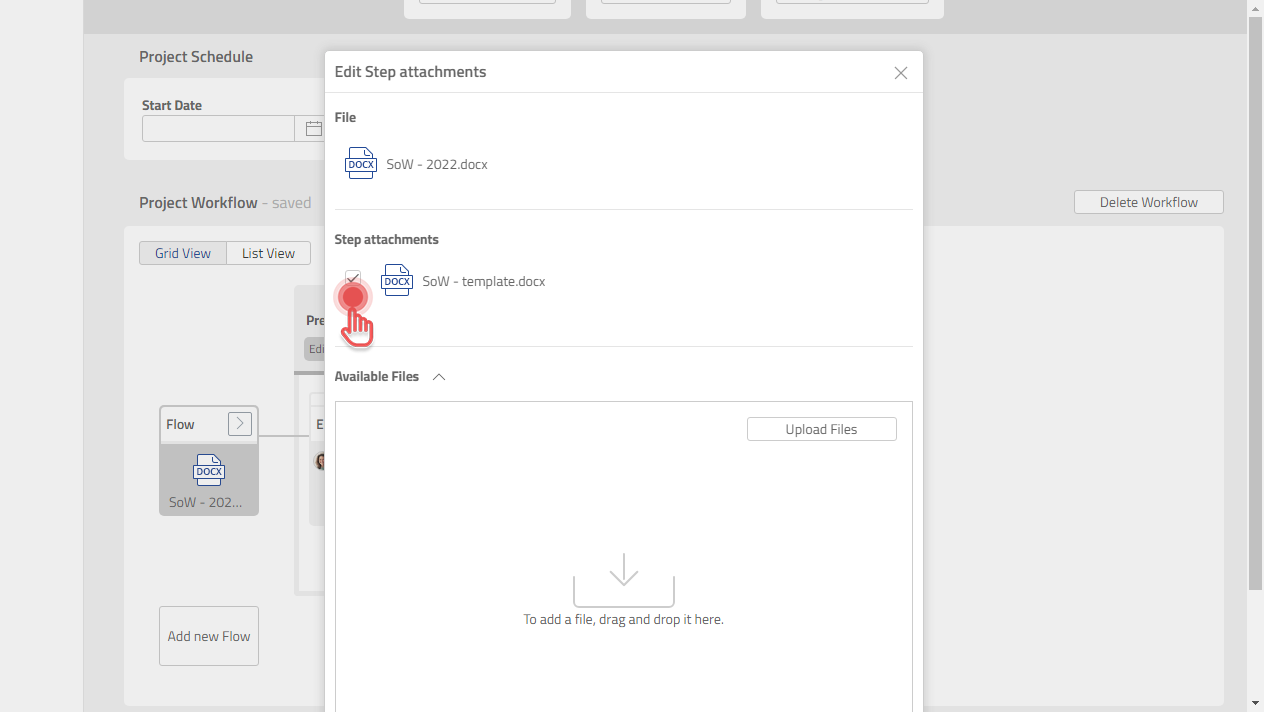Click the Upload Files button
Screen dimensions: 1264x712
pyautogui.click(x=821, y=429)
